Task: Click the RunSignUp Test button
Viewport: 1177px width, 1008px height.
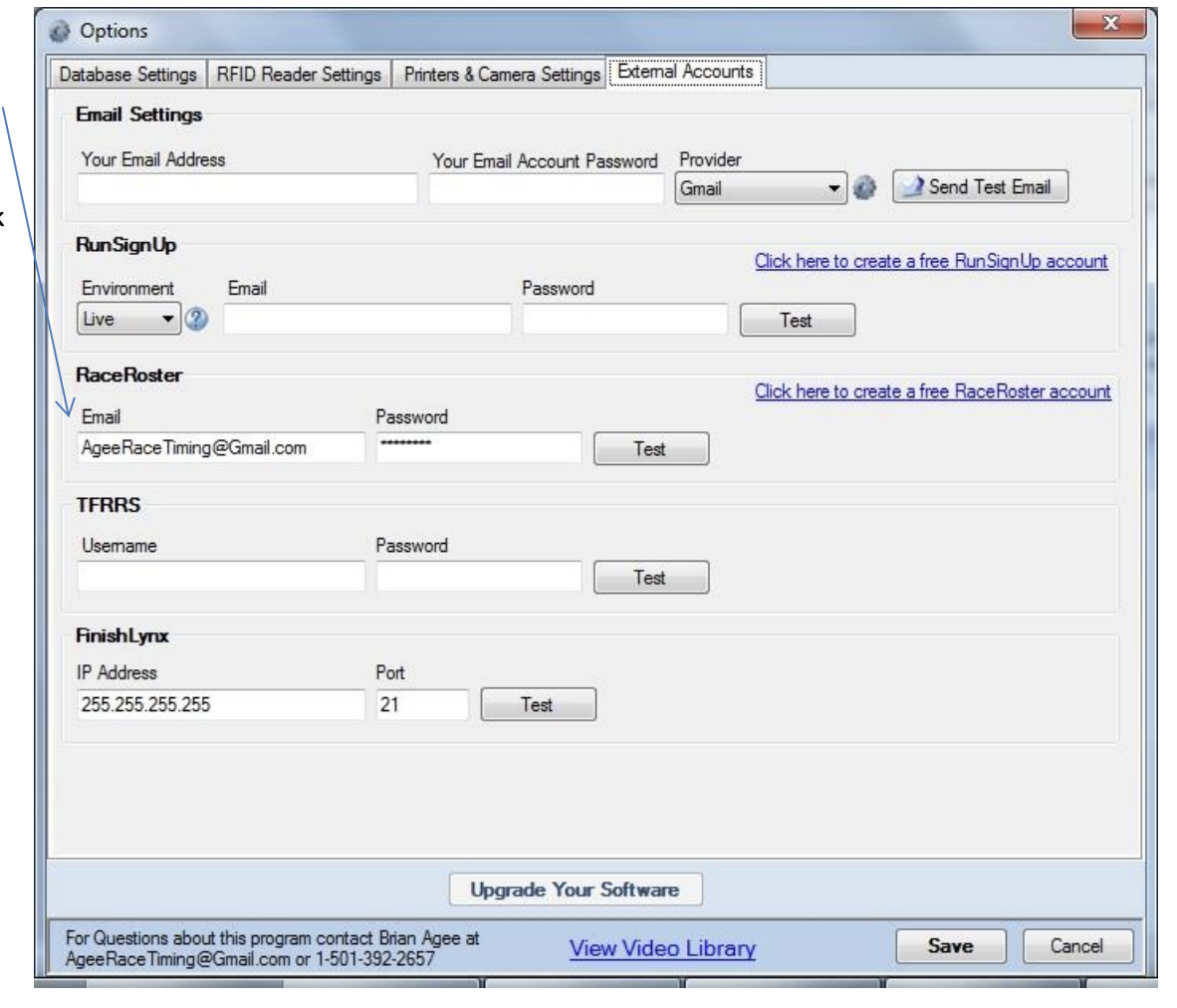Action: coord(797,320)
